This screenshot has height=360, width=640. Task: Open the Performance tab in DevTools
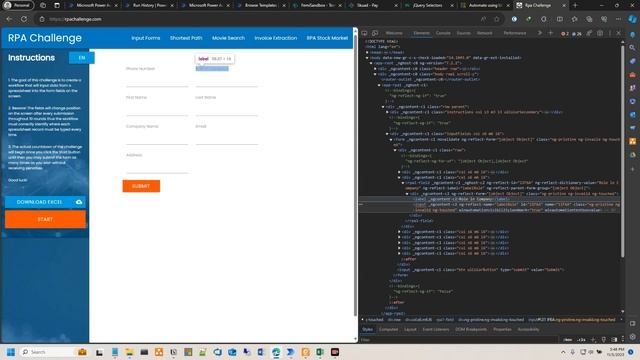pyautogui.click(x=514, y=33)
